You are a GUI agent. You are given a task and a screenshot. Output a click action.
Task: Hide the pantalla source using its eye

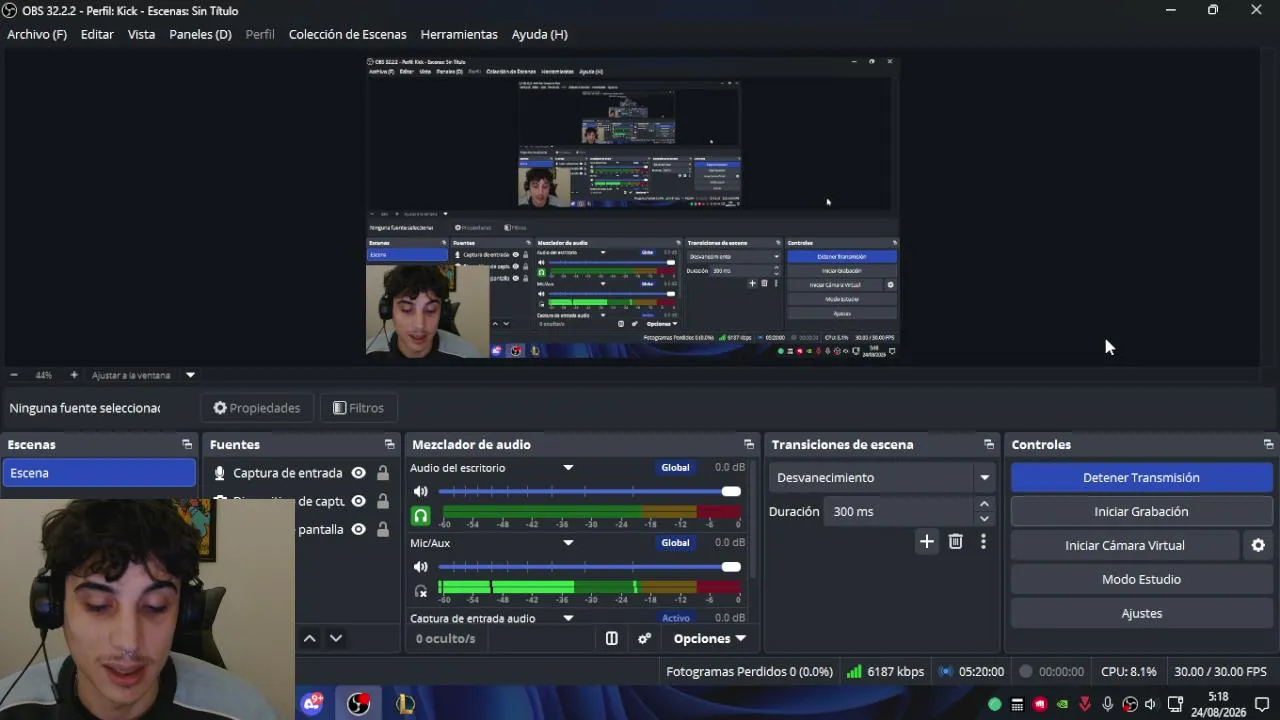(358, 529)
